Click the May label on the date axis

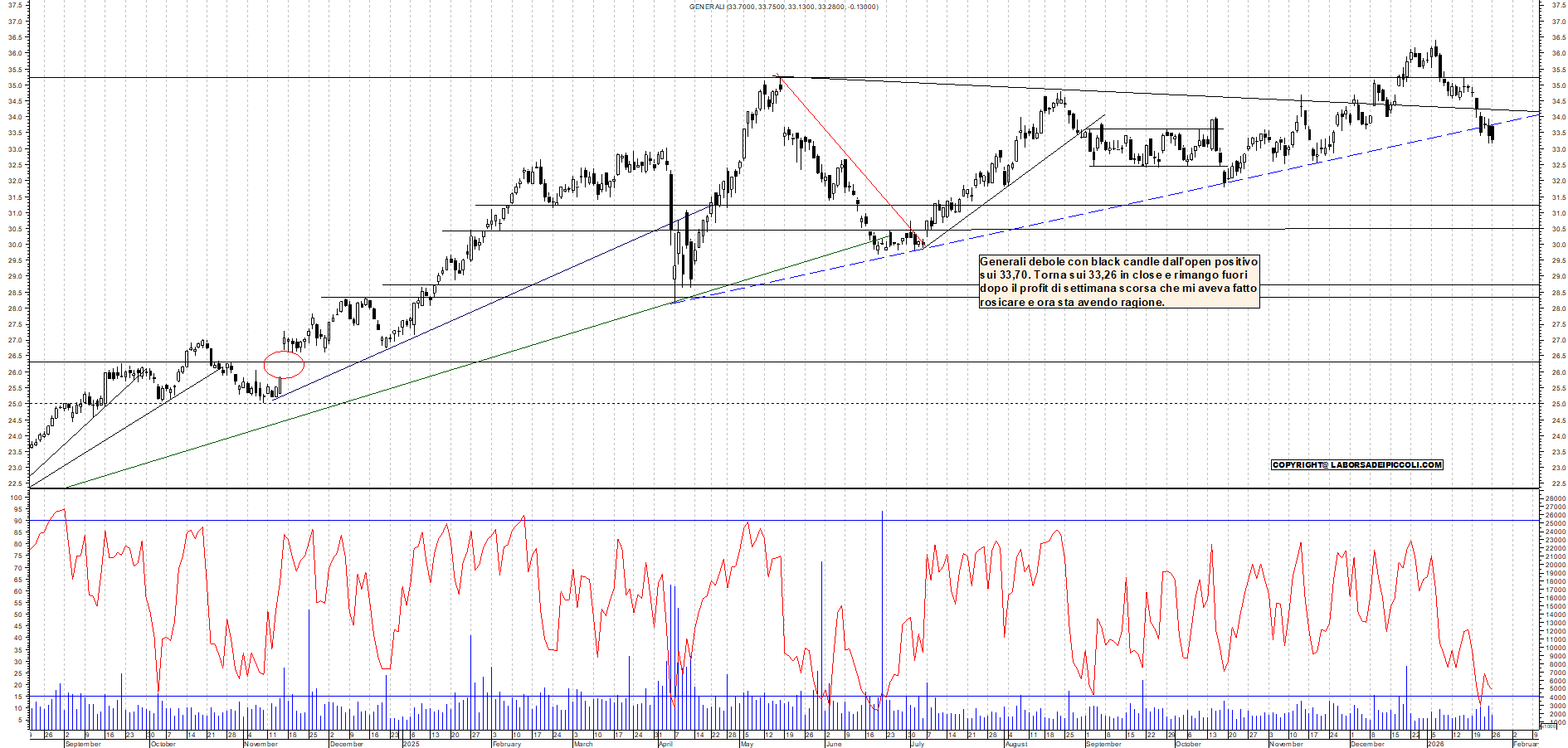747,744
